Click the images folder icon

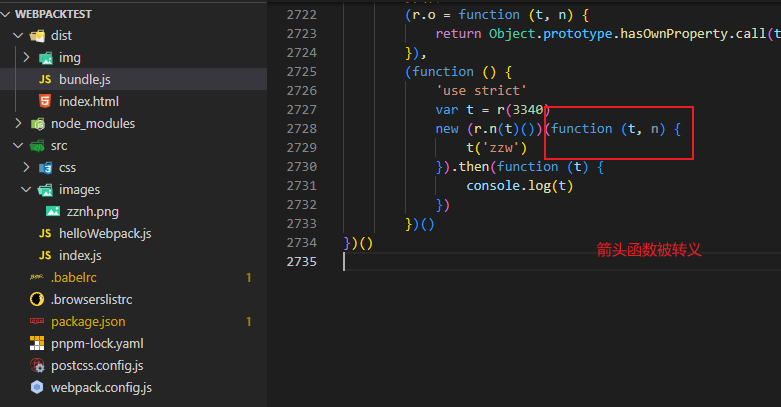click(x=45, y=190)
